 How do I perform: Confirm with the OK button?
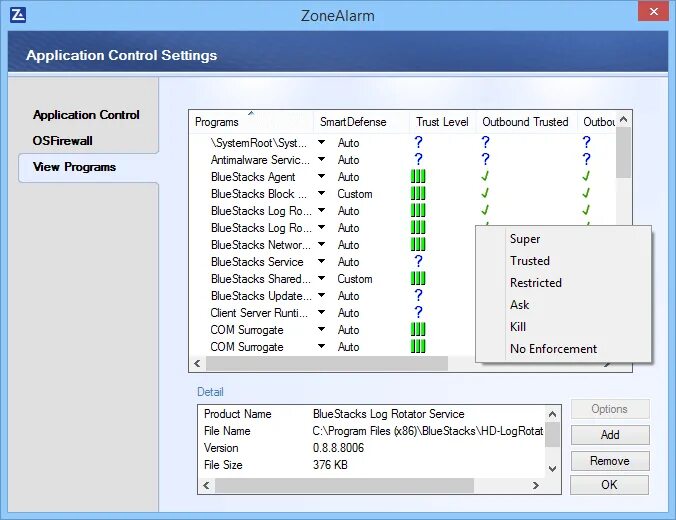[610, 485]
